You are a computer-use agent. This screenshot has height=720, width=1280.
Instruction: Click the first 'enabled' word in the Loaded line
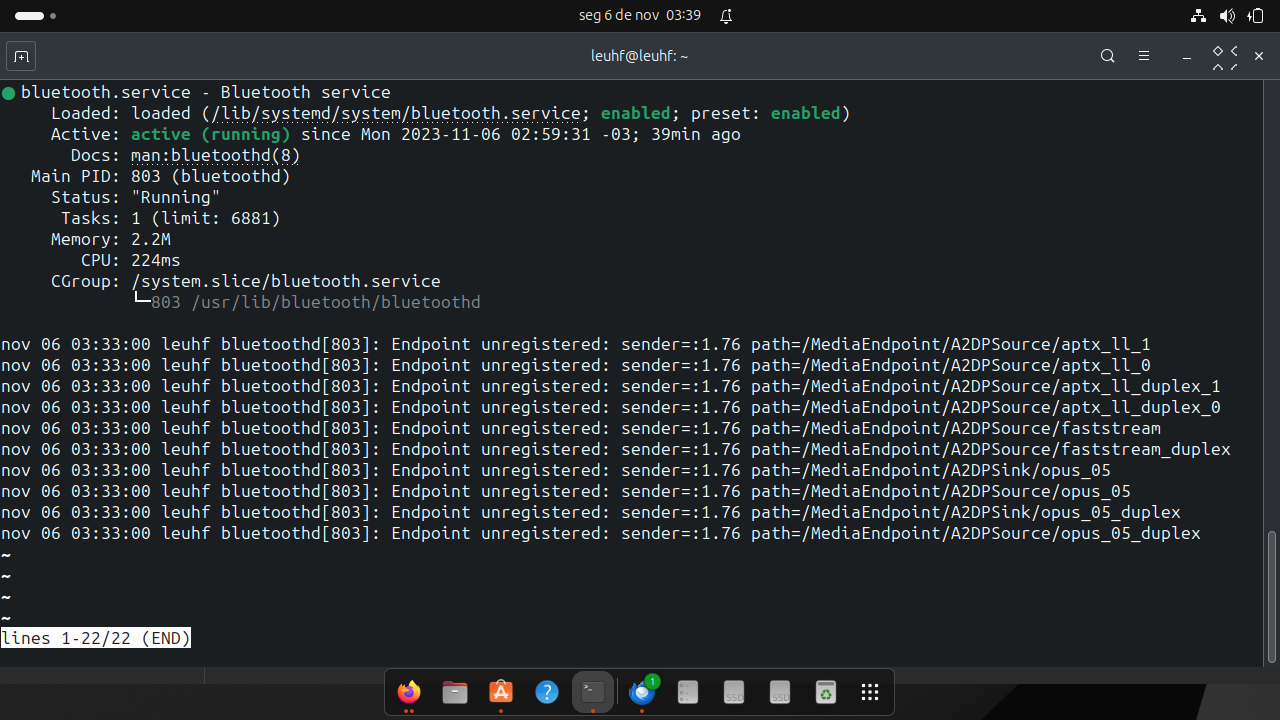636,113
